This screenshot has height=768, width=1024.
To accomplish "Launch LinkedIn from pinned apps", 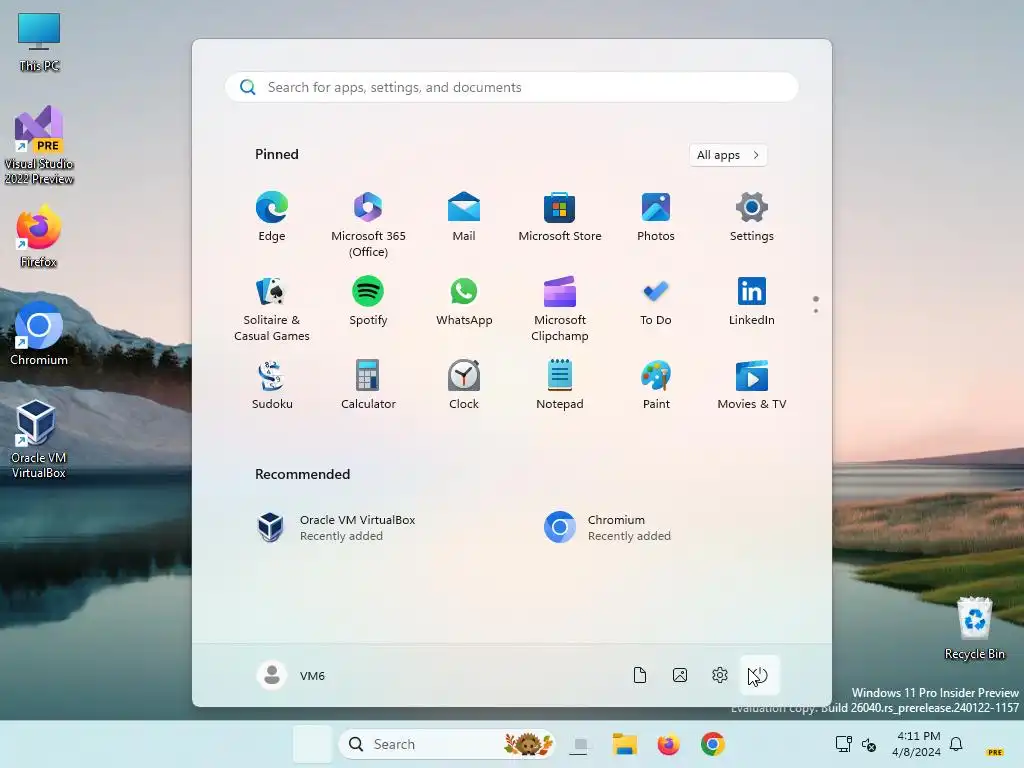I will tap(752, 301).
